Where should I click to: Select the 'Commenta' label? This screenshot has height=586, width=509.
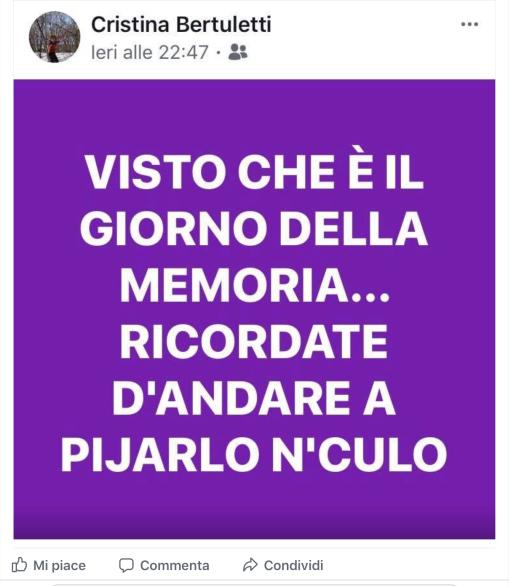tap(175, 565)
